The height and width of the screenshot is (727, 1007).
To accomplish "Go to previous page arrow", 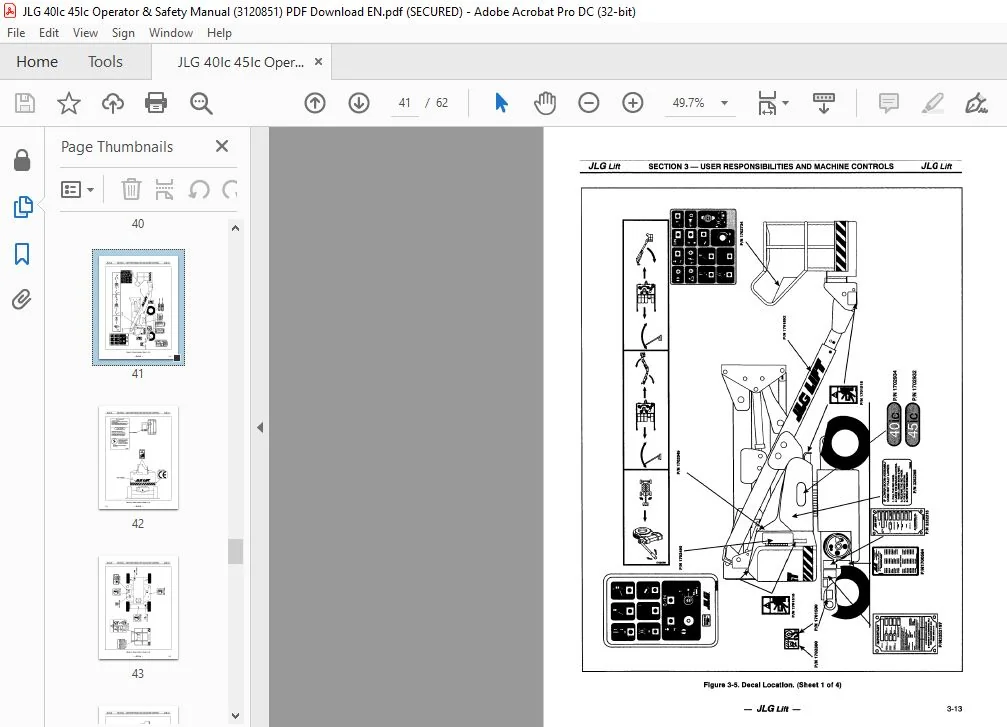I will point(315,103).
